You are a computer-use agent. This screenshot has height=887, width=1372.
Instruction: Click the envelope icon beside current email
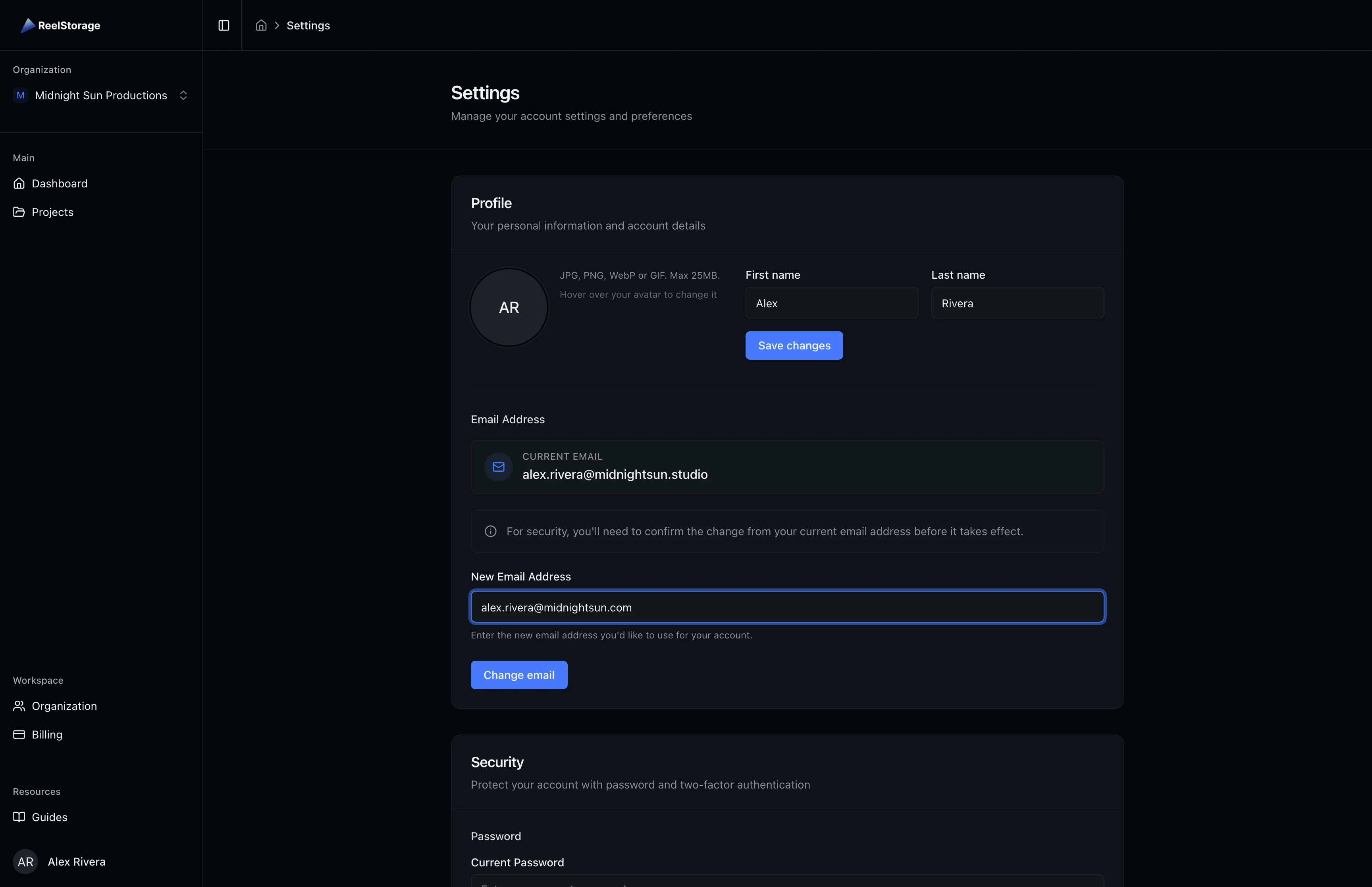499,467
